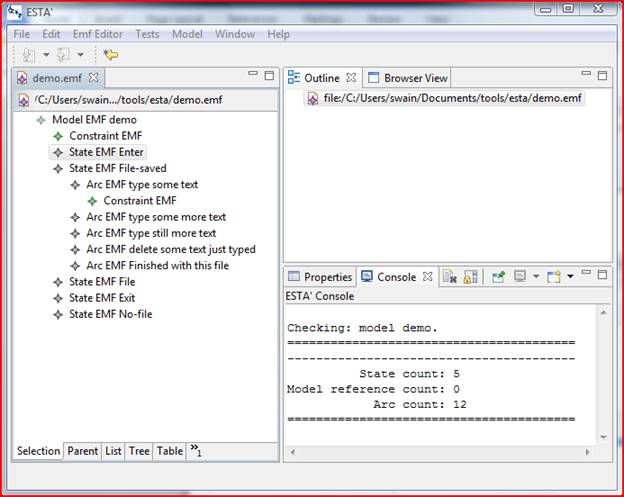Toggle the console Scroll Lock icon

click(x=468, y=277)
